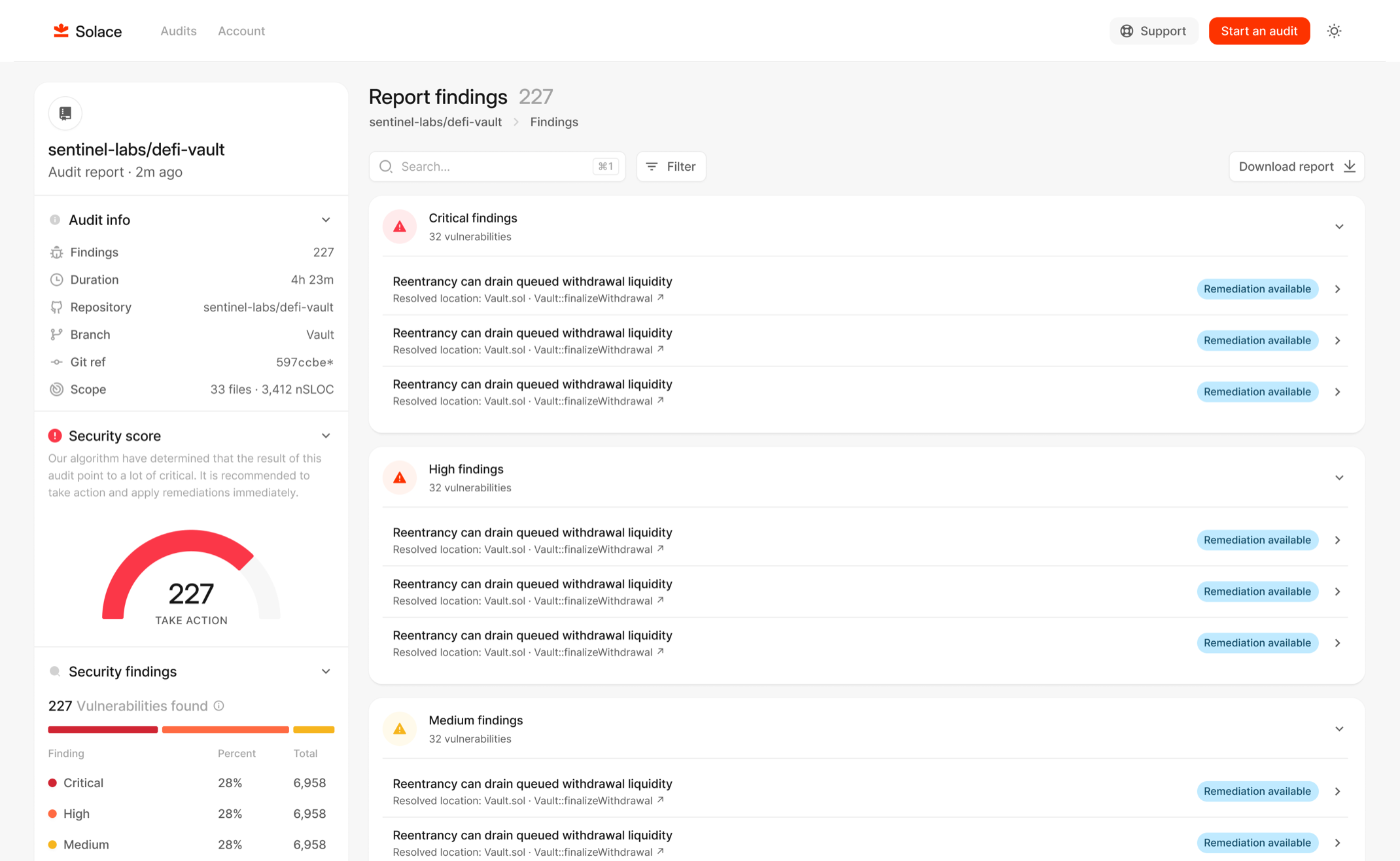The height and width of the screenshot is (861, 1400).
Task: Click the orange High segment of vulnerabilities bar
Action: [x=226, y=729]
